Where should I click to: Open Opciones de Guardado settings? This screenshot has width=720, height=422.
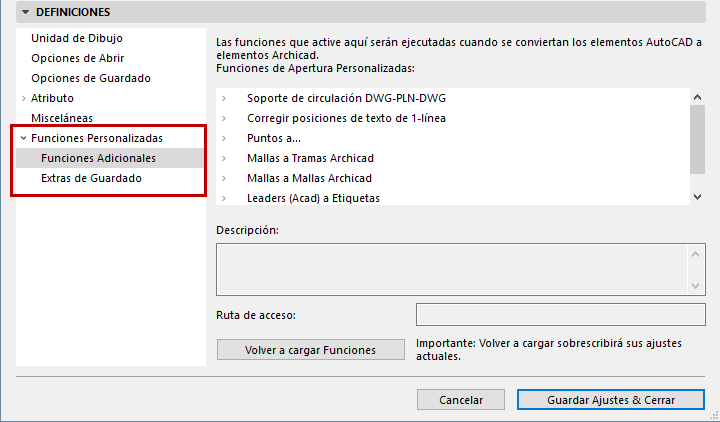[91, 78]
